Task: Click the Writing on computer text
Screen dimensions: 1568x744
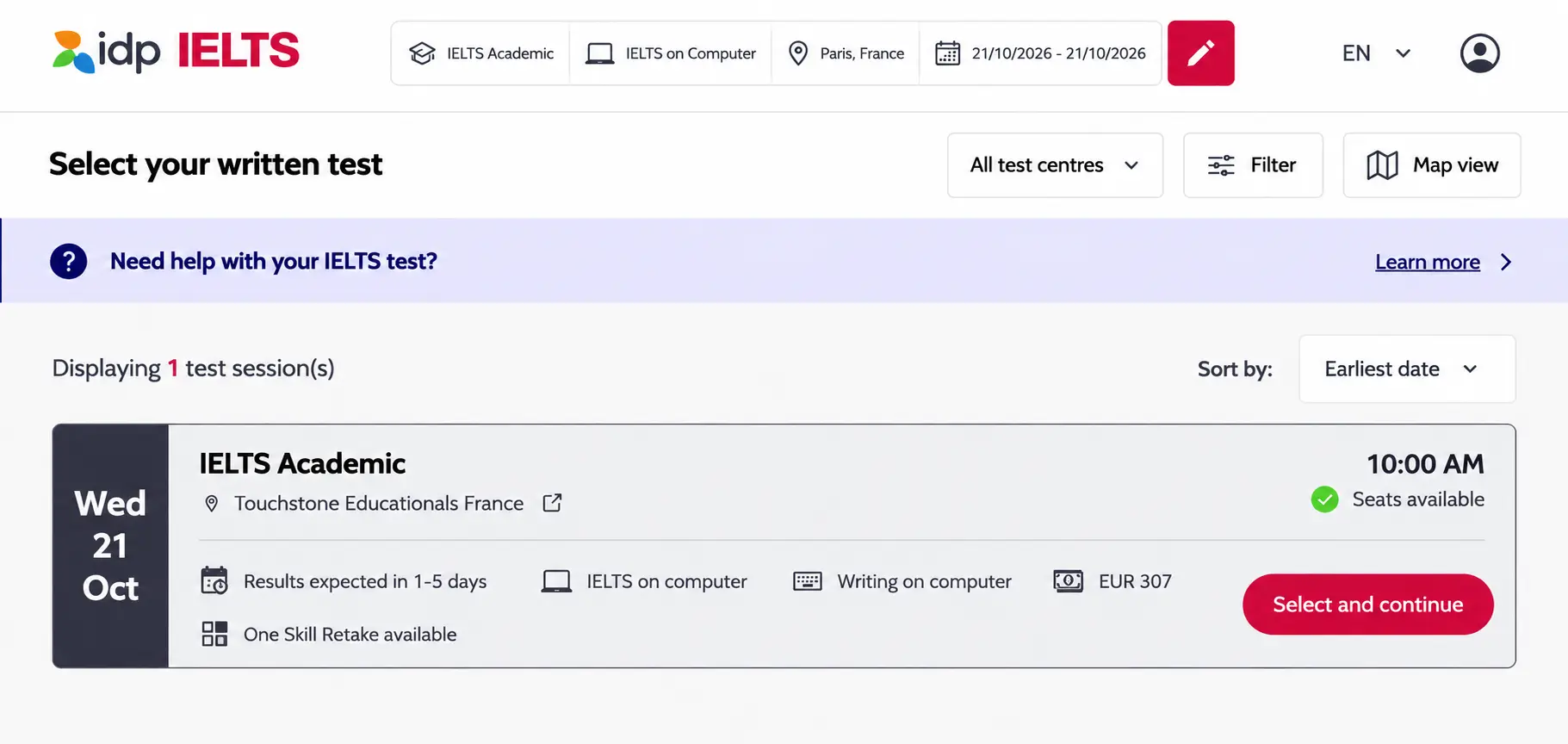Action: (x=924, y=581)
